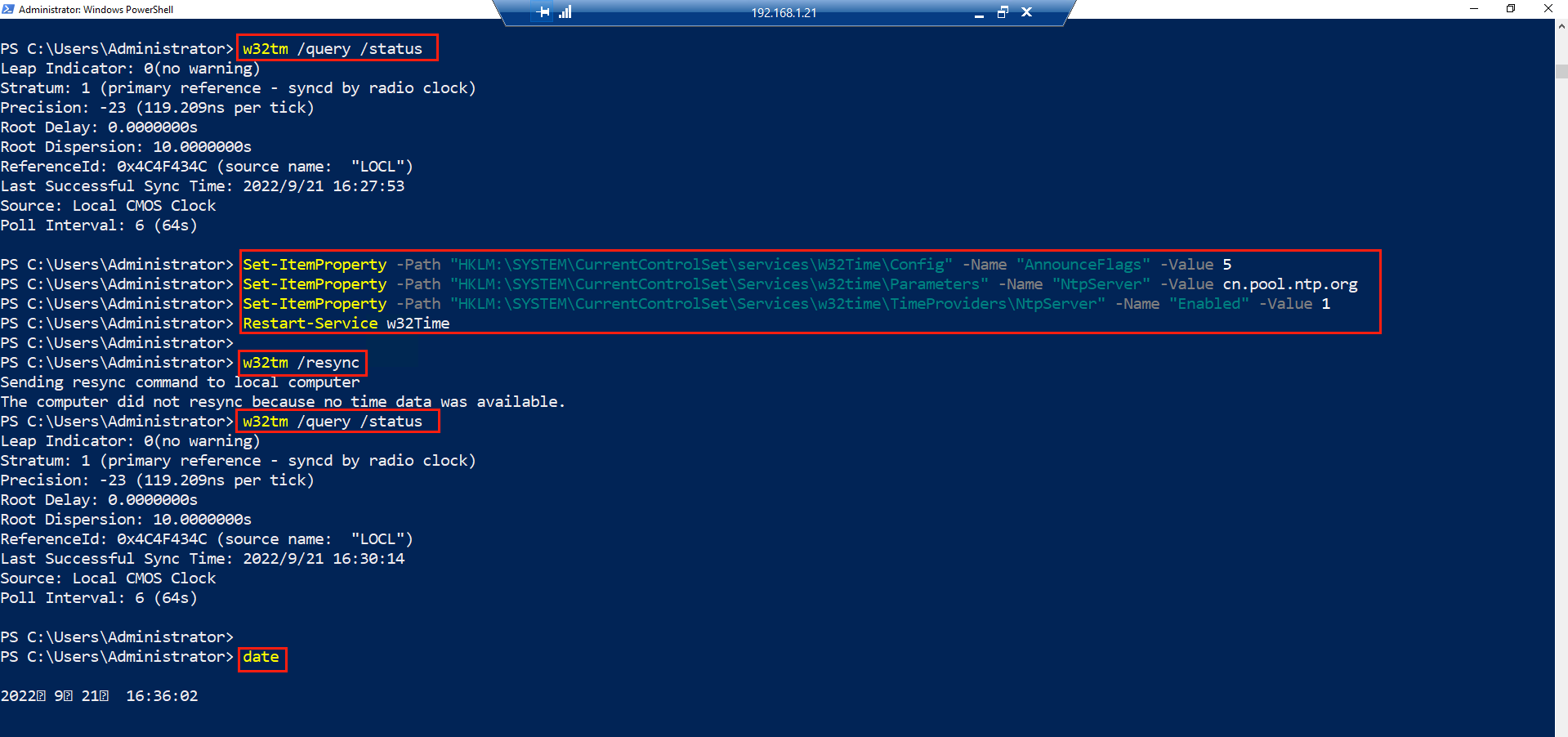Click the highlighted date command

[x=261, y=656]
